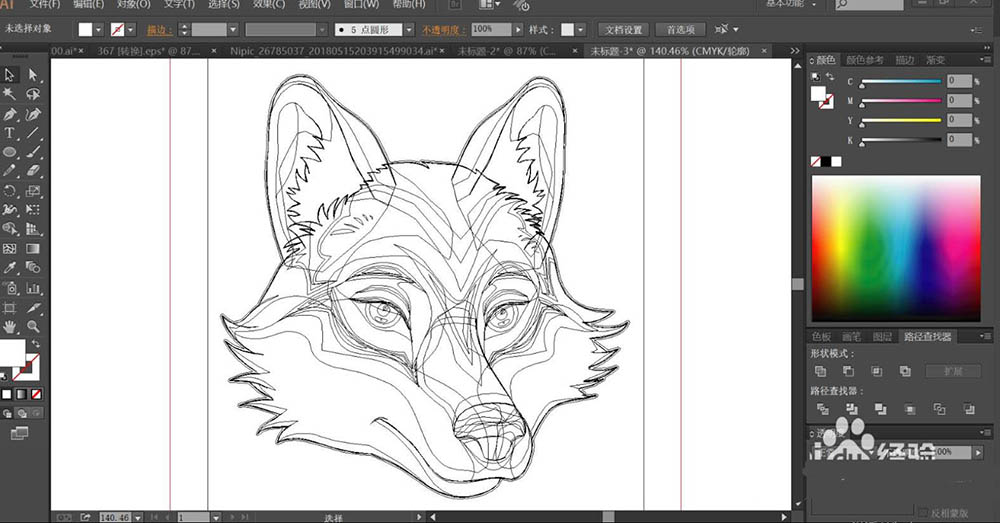Open the stroke weight dropdown
This screenshot has width=1000, height=523.
233,29
